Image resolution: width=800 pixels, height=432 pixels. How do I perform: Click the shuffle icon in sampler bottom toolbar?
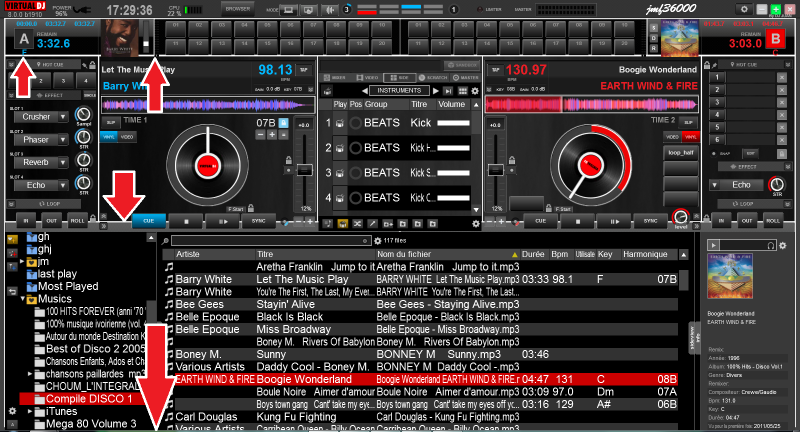pos(357,223)
